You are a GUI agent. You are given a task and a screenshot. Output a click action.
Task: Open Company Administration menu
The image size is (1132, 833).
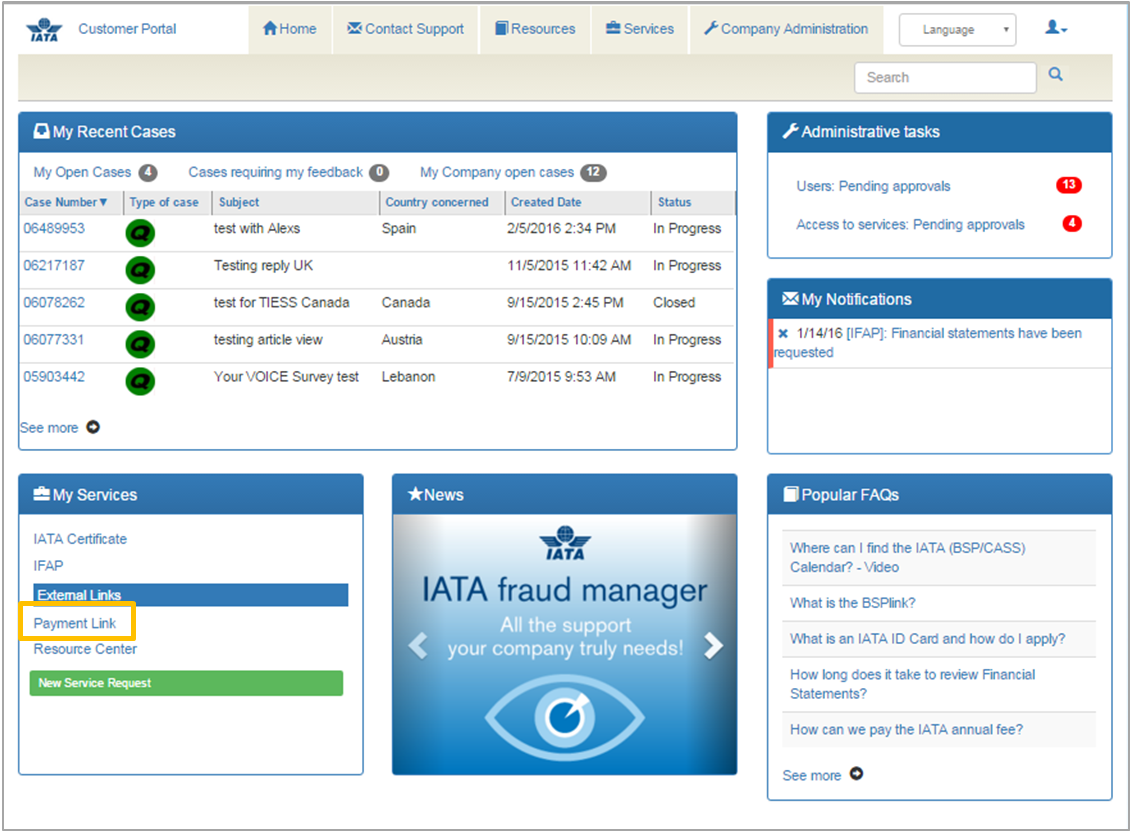pos(786,29)
